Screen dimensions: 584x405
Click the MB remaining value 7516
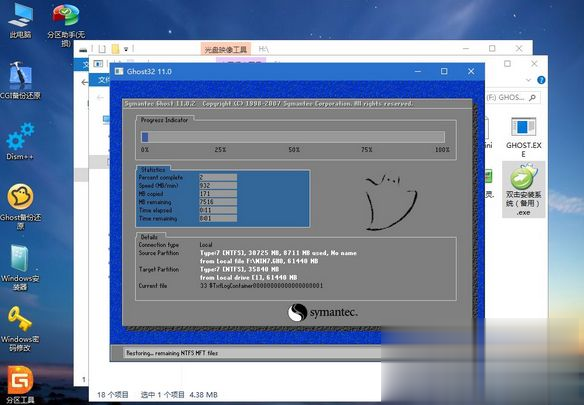coord(218,202)
